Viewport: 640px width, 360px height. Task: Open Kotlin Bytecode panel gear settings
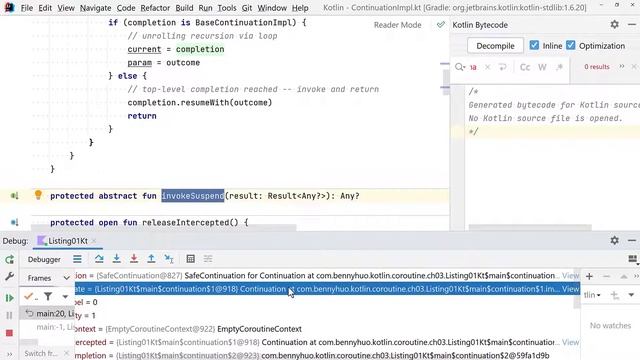tap(614, 24)
